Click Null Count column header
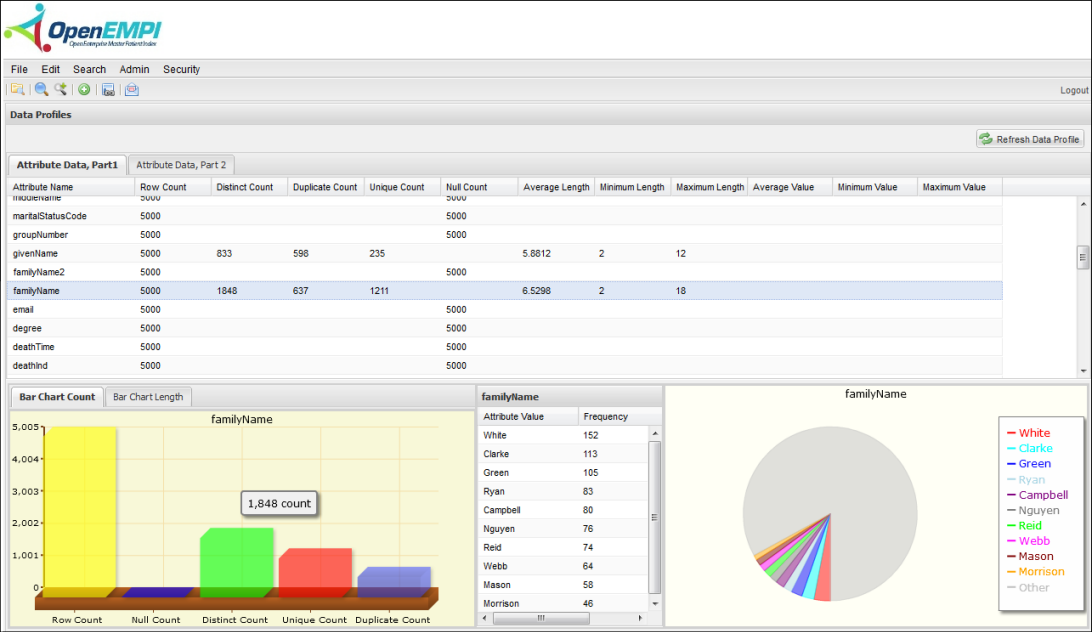 (479, 187)
